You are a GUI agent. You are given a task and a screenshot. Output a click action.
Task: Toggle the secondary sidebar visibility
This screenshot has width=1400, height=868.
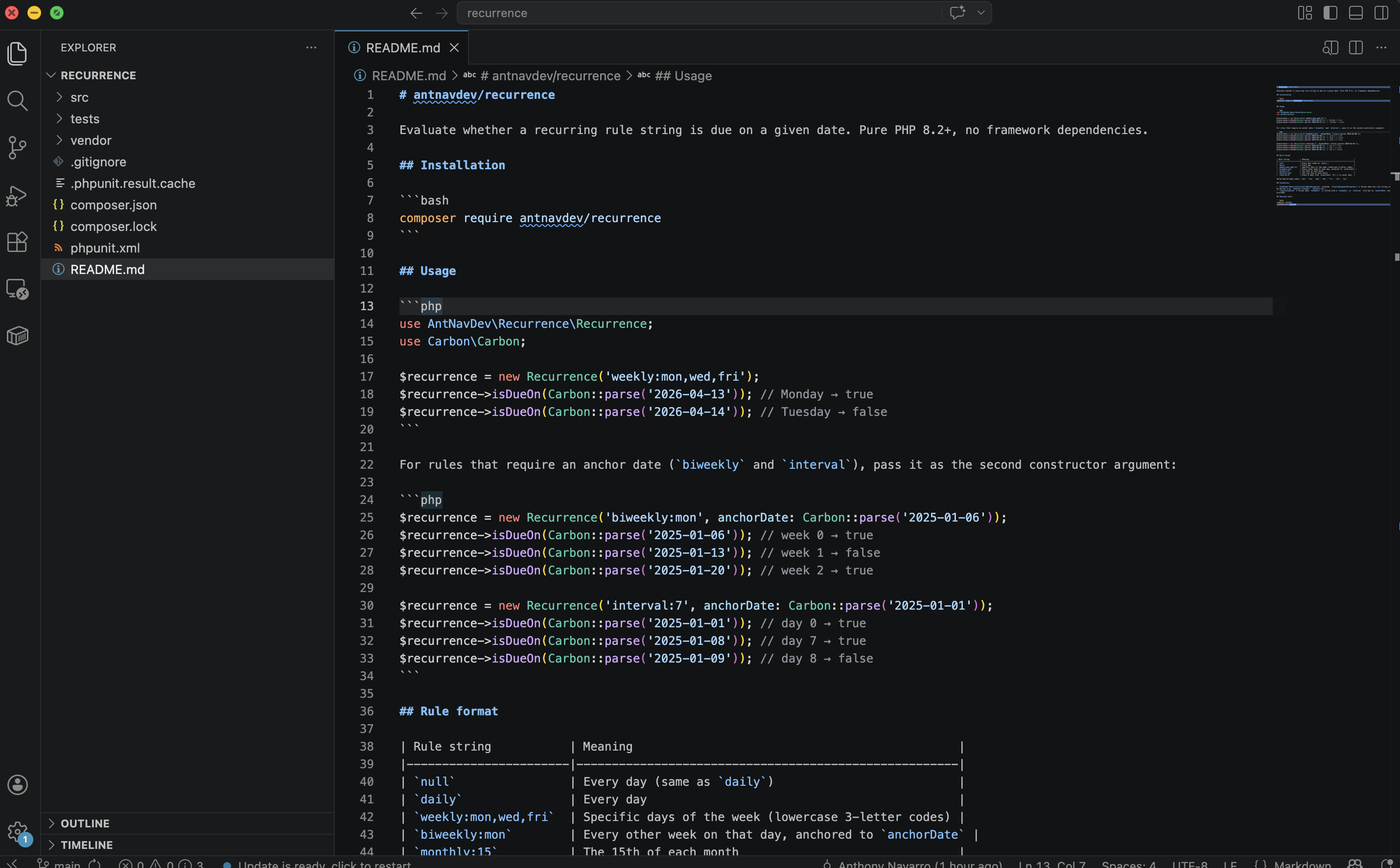tap(1381, 13)
